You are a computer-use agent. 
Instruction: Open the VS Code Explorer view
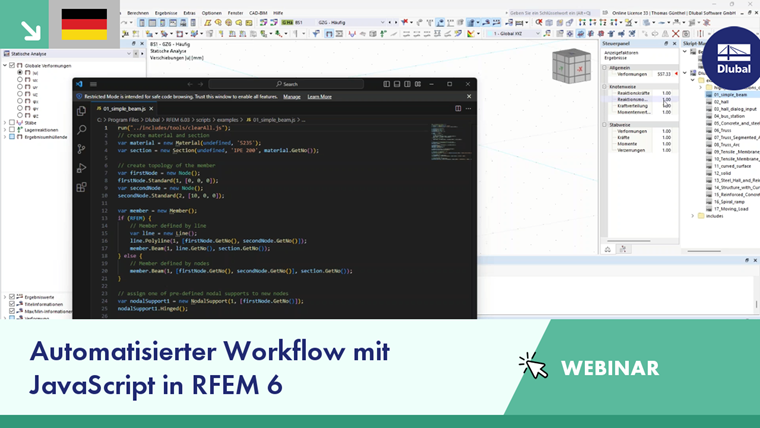[x=81, y=111]
